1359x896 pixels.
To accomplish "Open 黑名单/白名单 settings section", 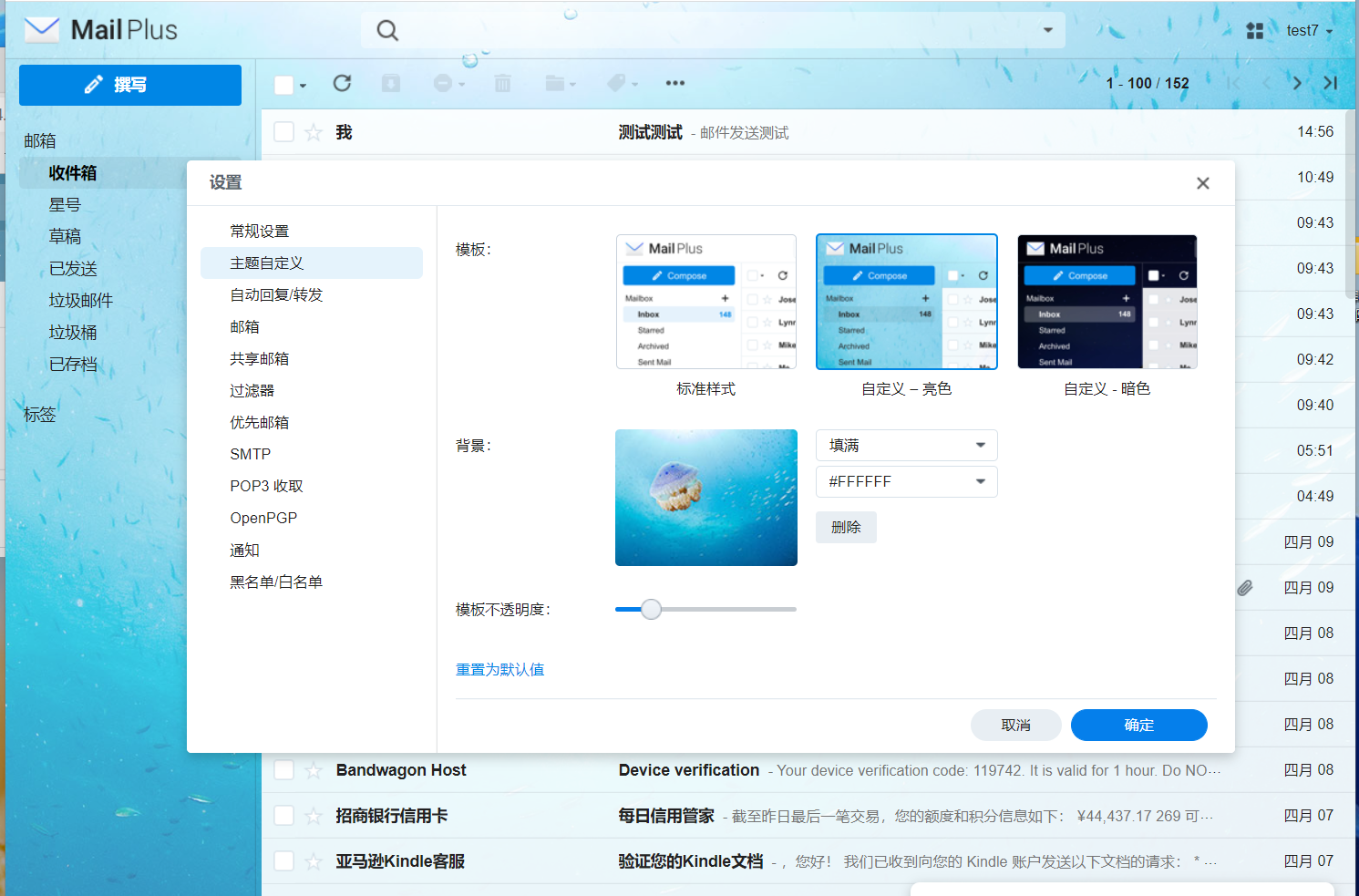I will 312,582.
